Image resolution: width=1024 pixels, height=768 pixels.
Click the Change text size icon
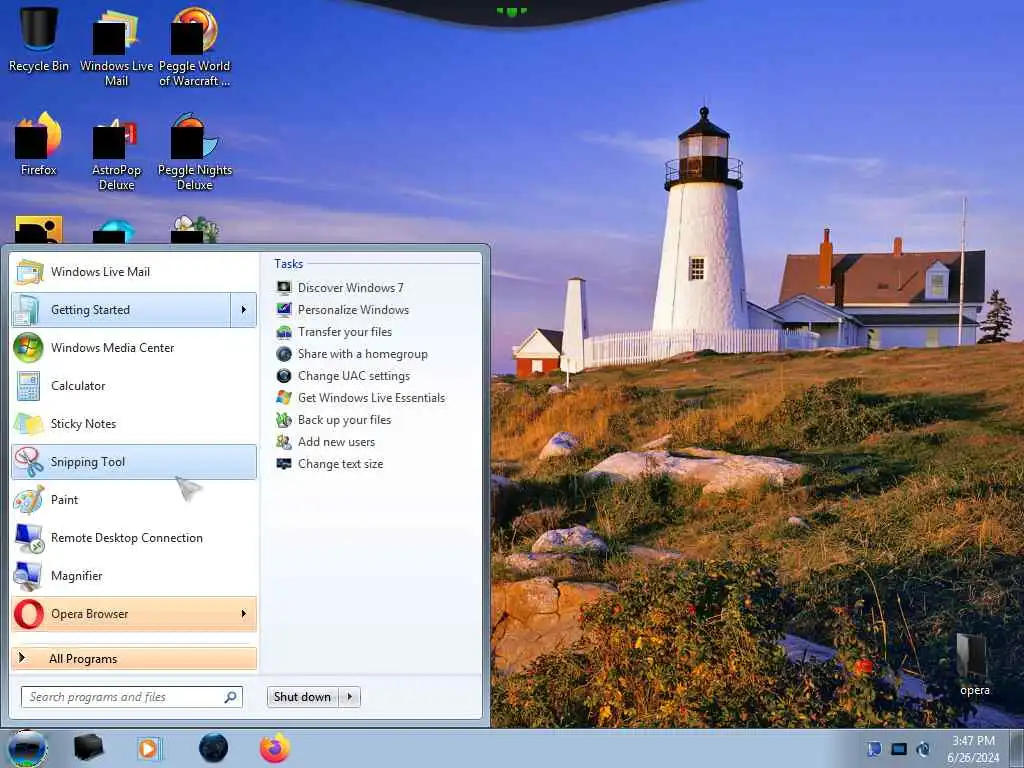pyautogui.click(x=283, y=464)
